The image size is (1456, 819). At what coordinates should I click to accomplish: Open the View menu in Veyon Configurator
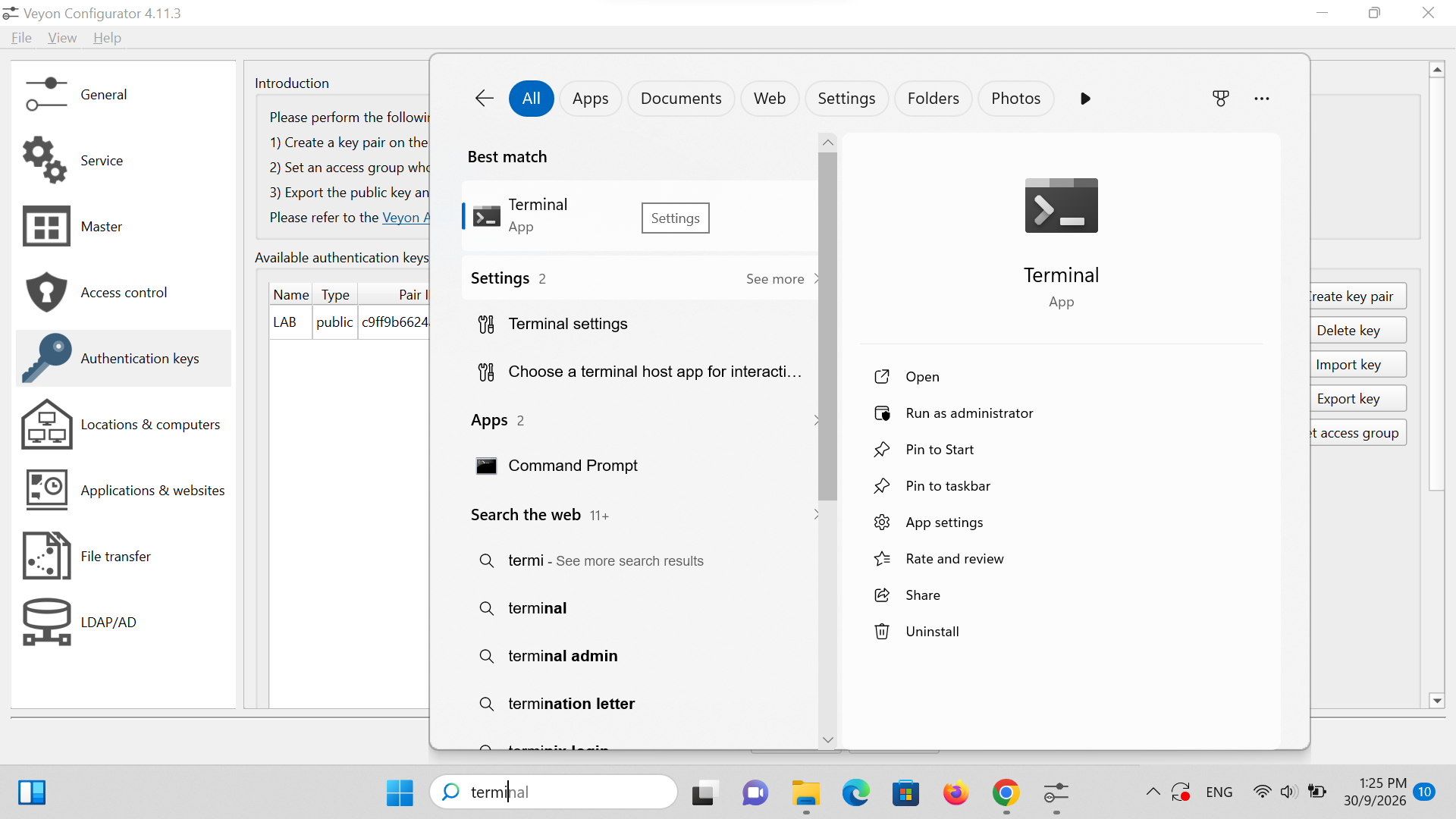click(62, 38)
